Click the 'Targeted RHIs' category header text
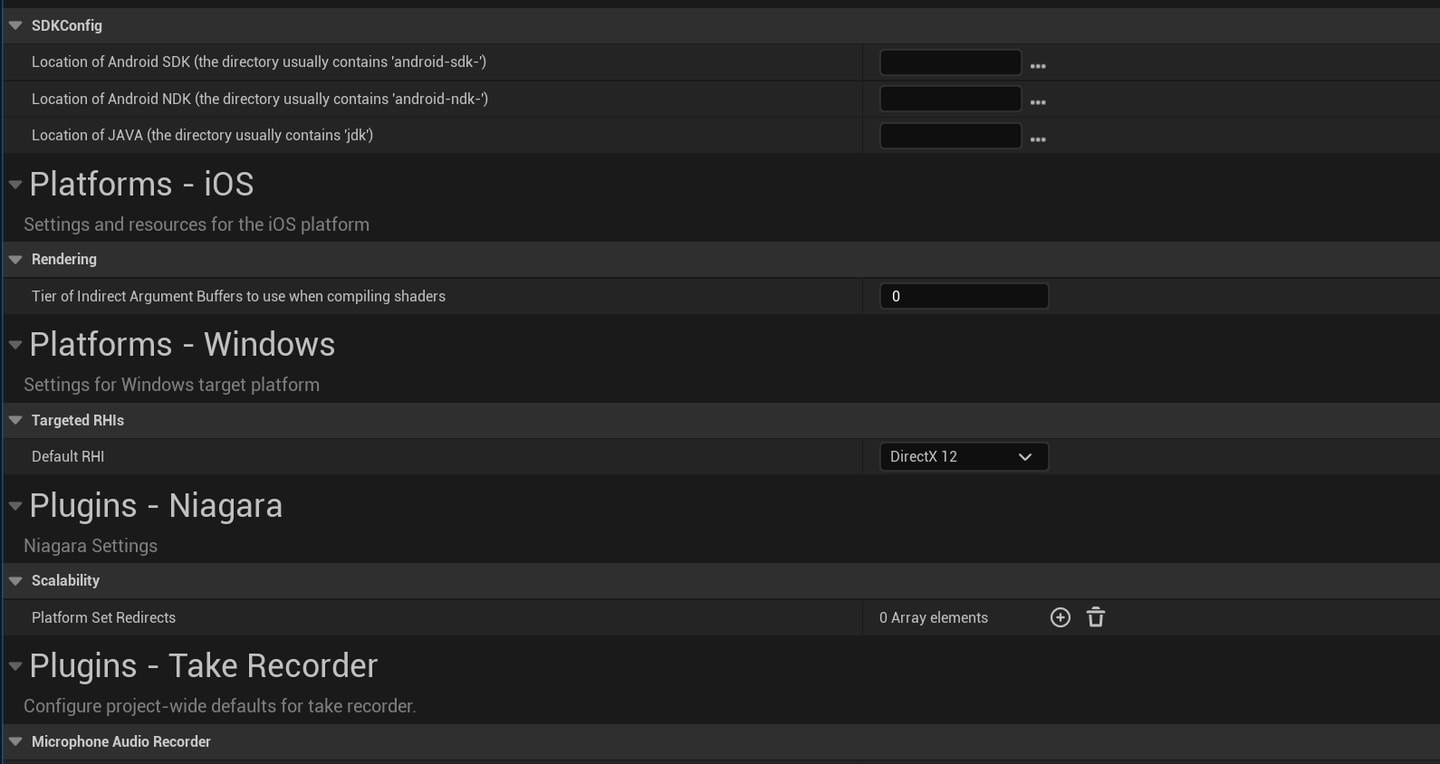This screenshot has height=764, width=1440. (78, 420)
